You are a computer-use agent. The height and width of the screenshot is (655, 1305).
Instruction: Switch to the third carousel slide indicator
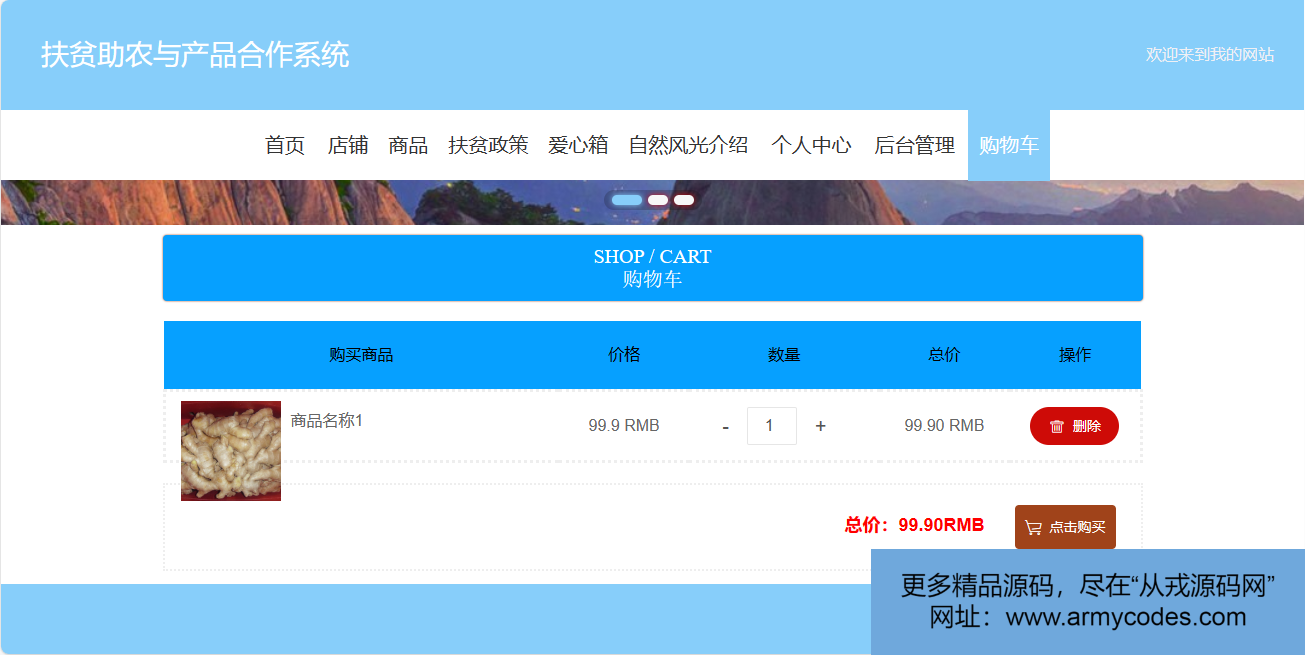point(684,200)
